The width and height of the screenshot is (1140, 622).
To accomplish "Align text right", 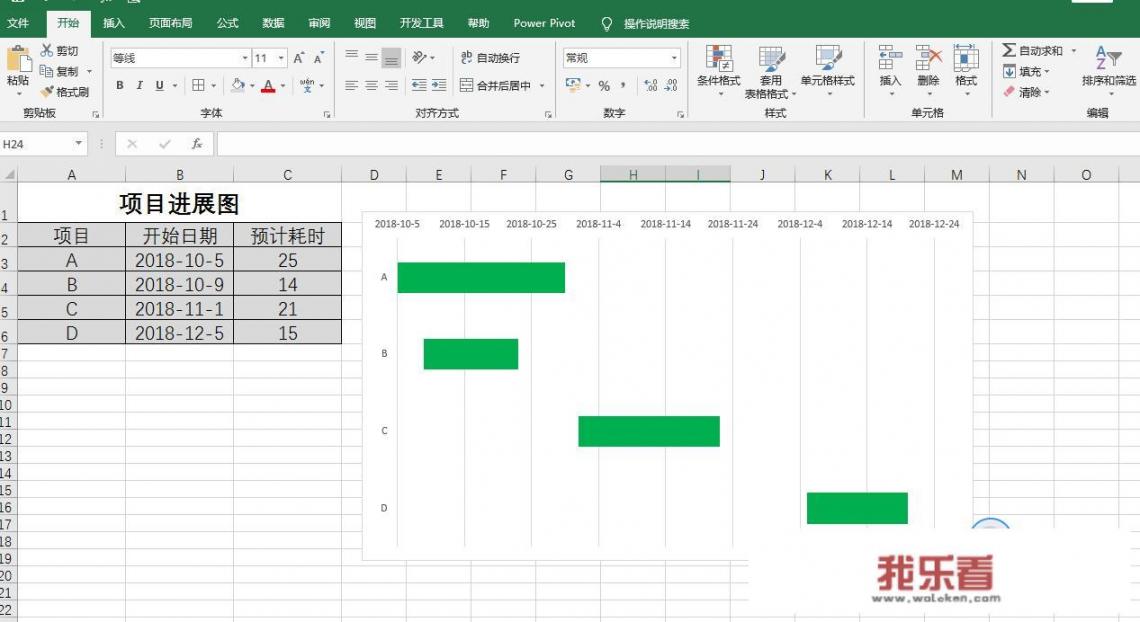I will (391, 86).
